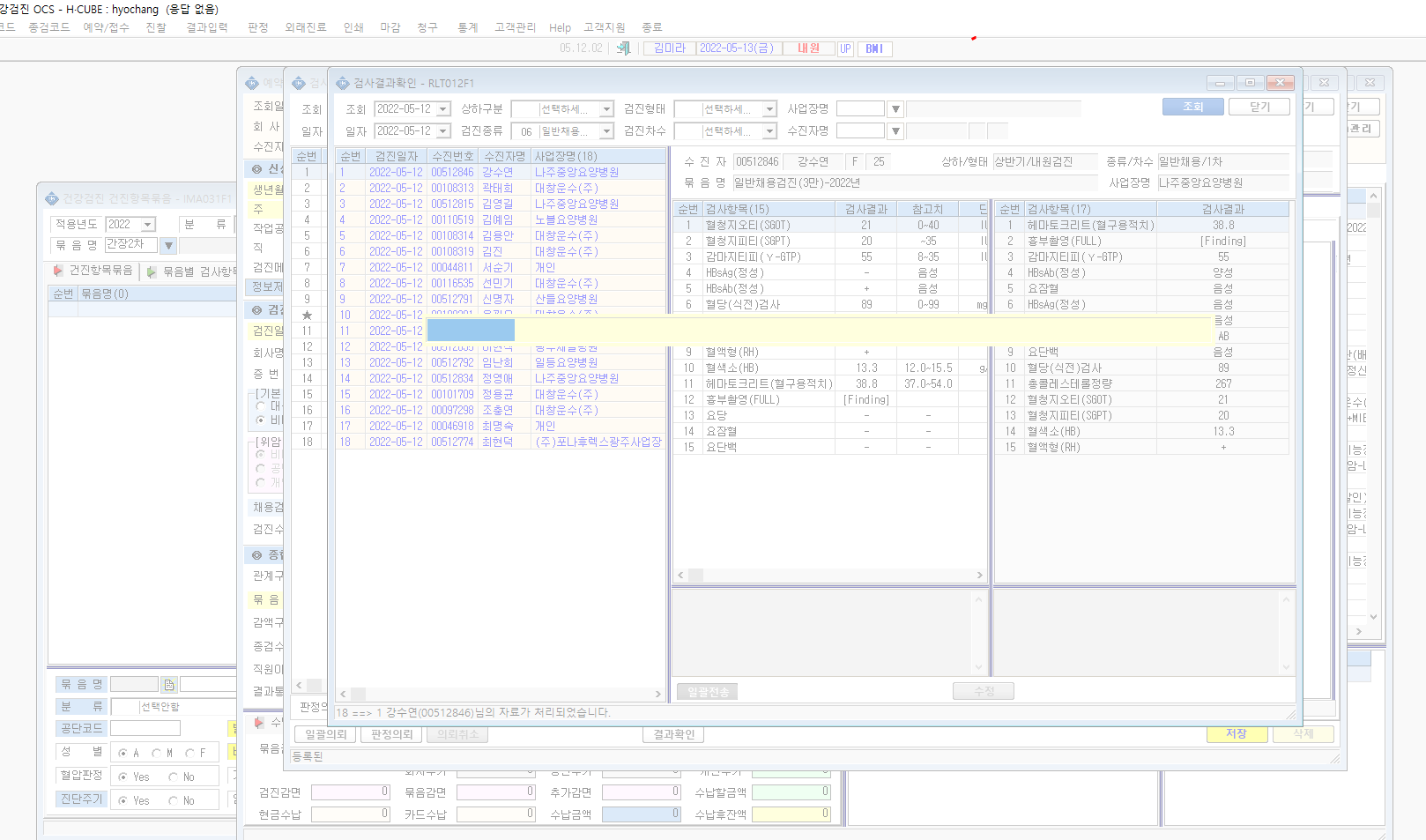Select patient row 곽태희 in the list
Screen dimensions: 1426x840
500,188
